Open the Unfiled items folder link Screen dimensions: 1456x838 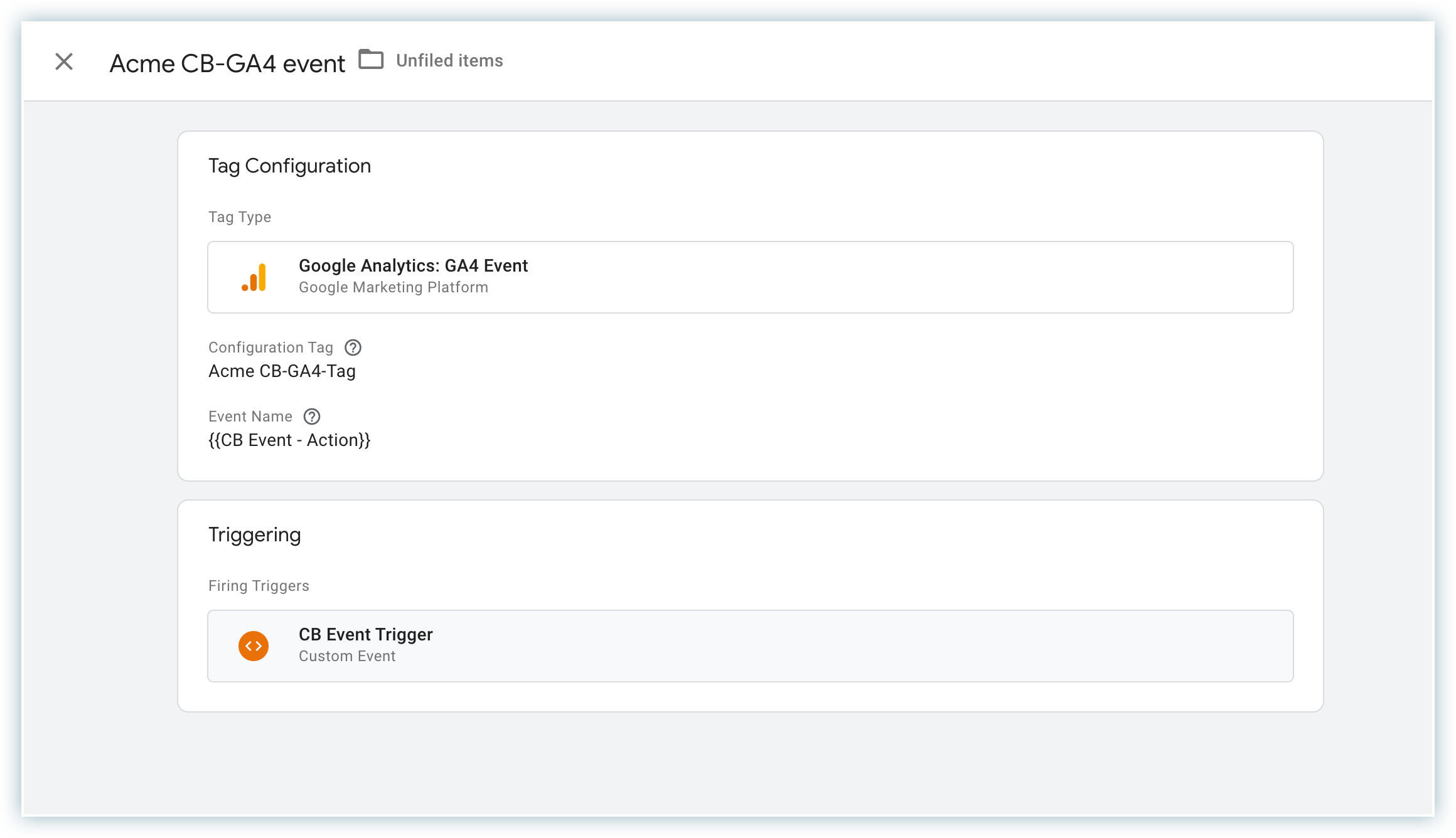point(449,61)
